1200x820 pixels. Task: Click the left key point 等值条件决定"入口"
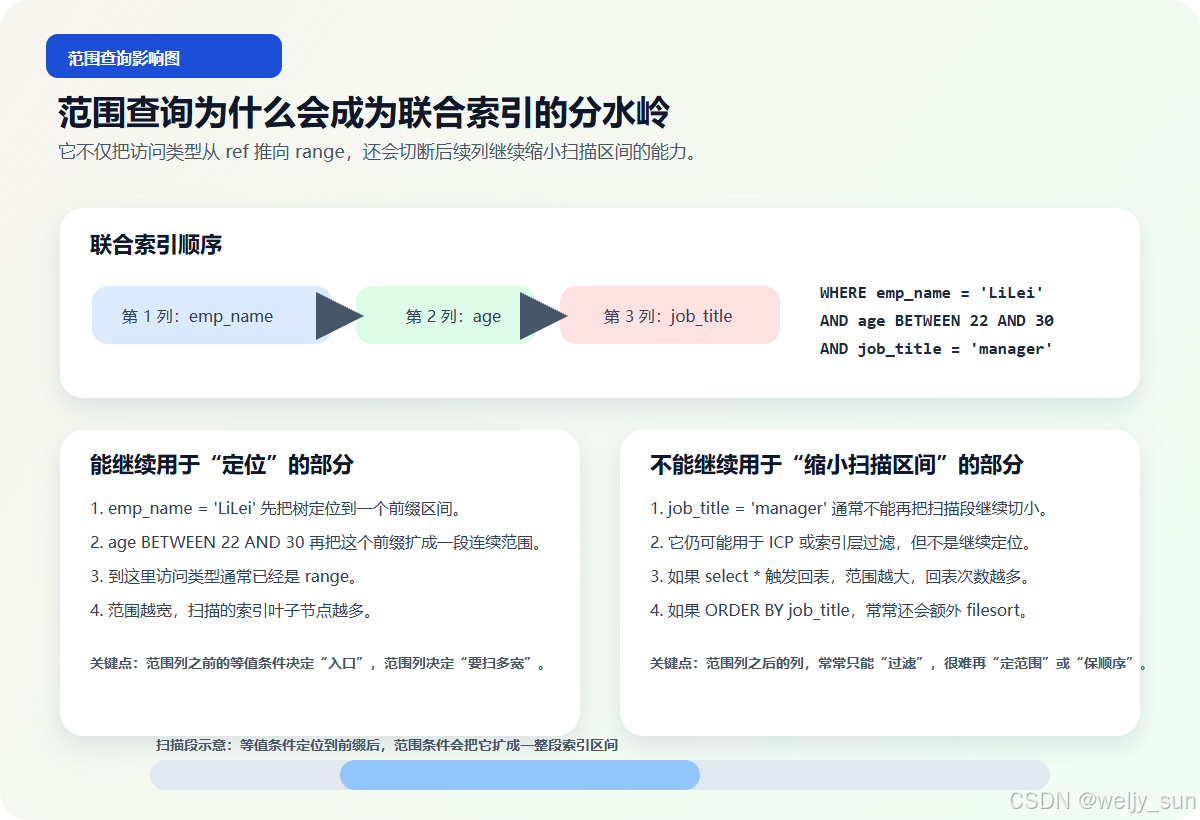[320, 663]
